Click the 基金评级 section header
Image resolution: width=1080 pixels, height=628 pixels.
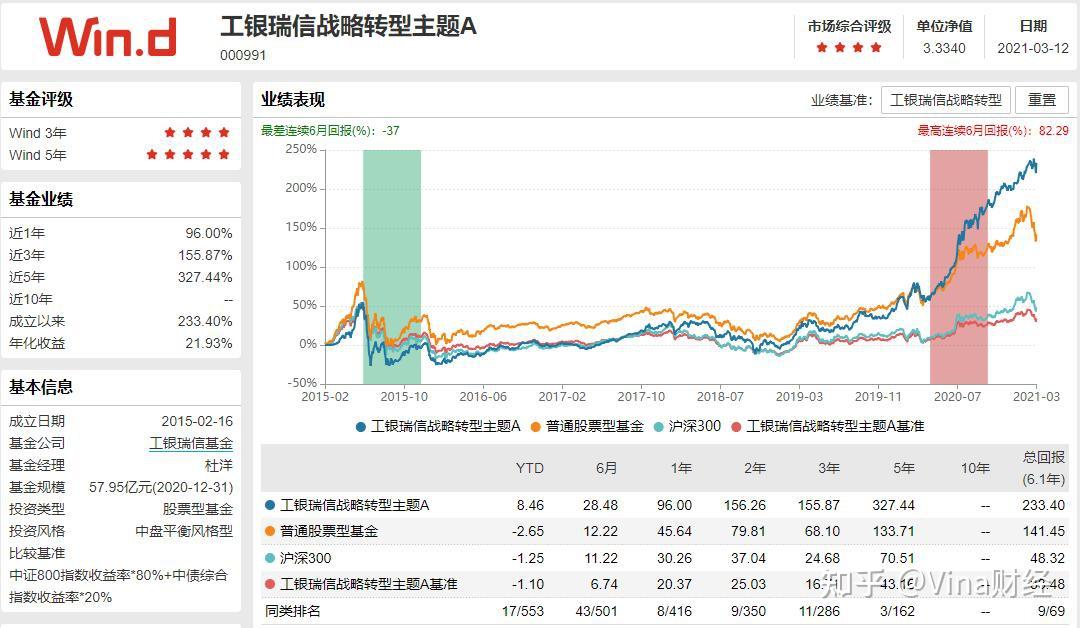click(41, 99)
